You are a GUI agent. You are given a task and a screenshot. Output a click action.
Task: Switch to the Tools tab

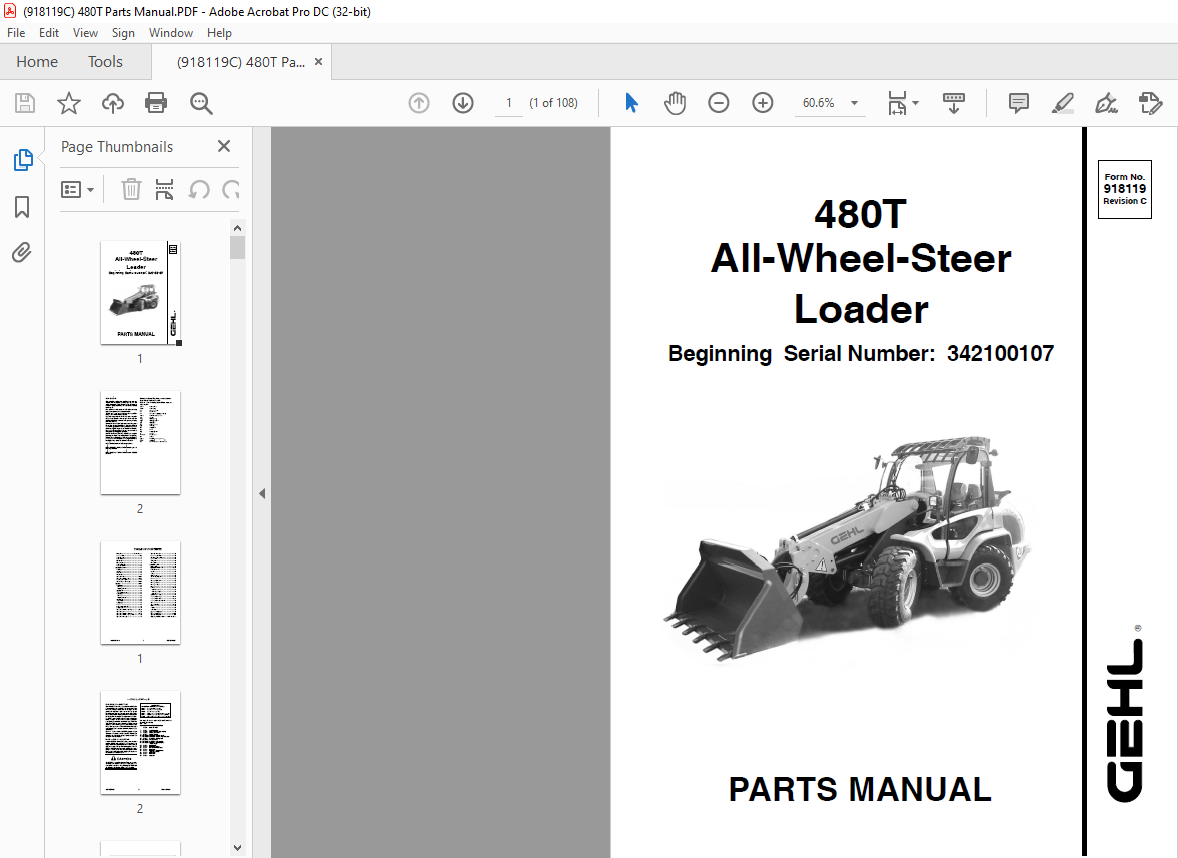click(x=105, y=62)
